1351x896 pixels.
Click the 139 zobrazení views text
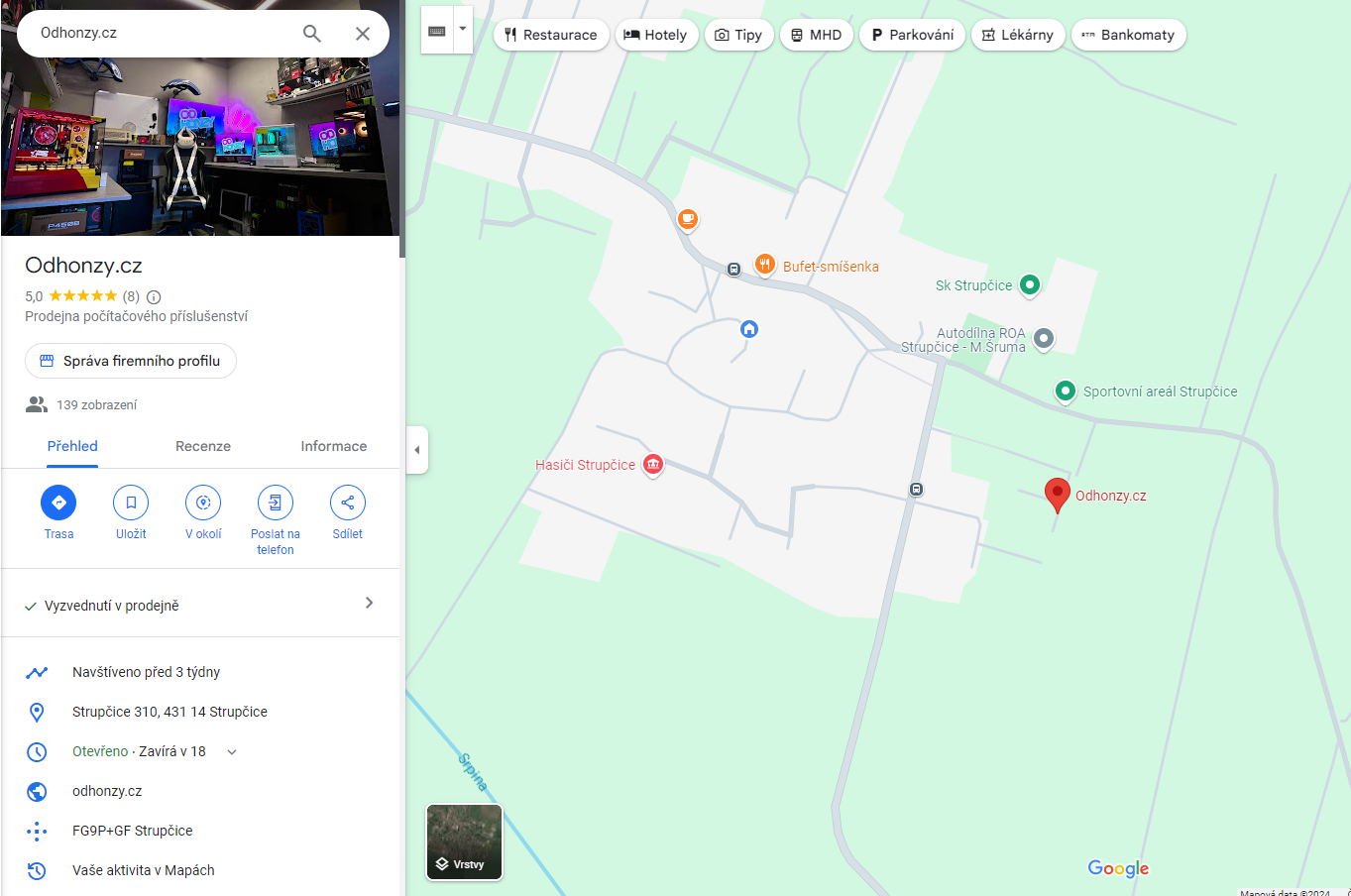[97, 404]
